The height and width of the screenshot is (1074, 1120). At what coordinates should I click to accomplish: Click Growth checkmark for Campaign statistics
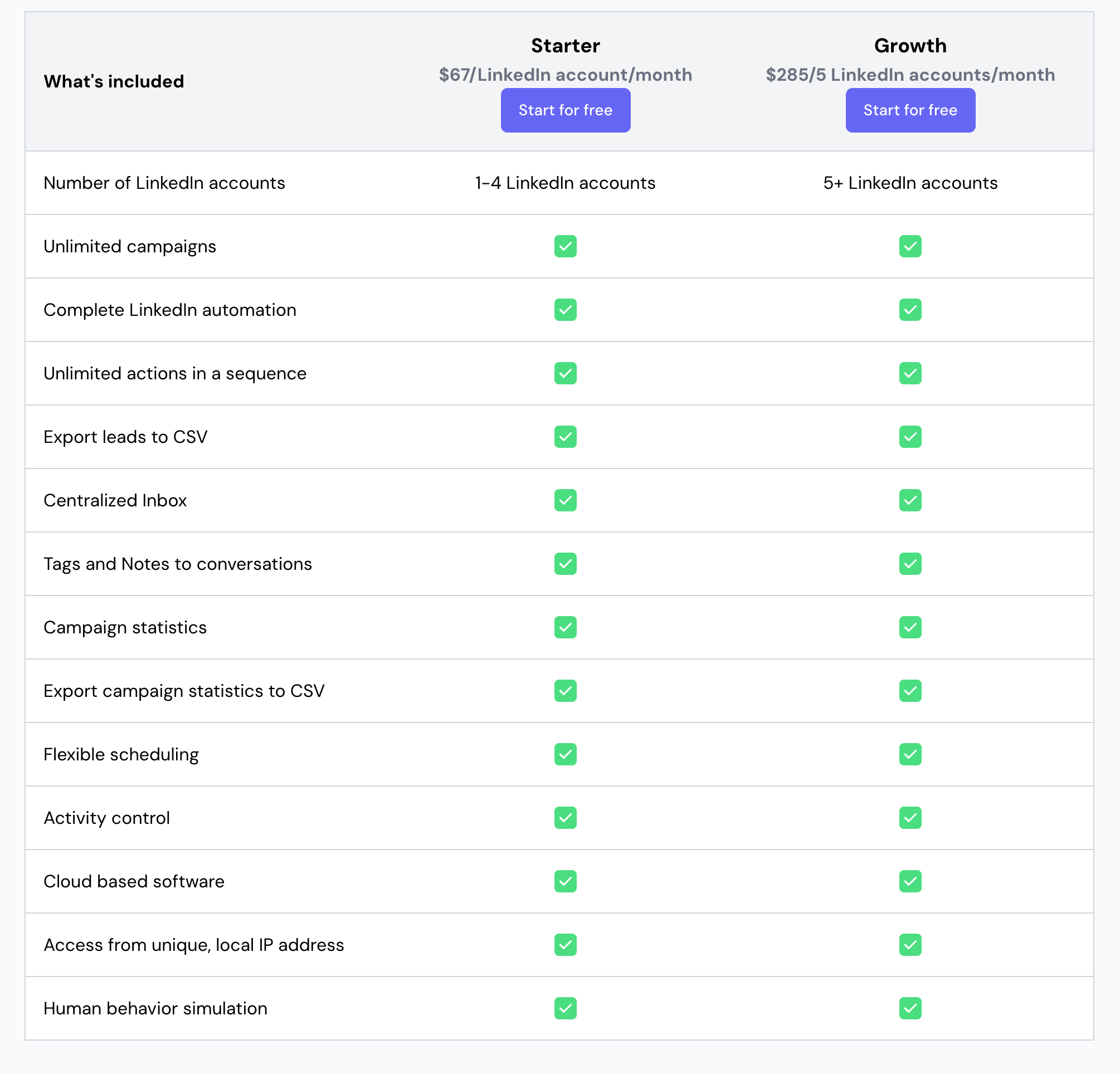click(910, 627)
